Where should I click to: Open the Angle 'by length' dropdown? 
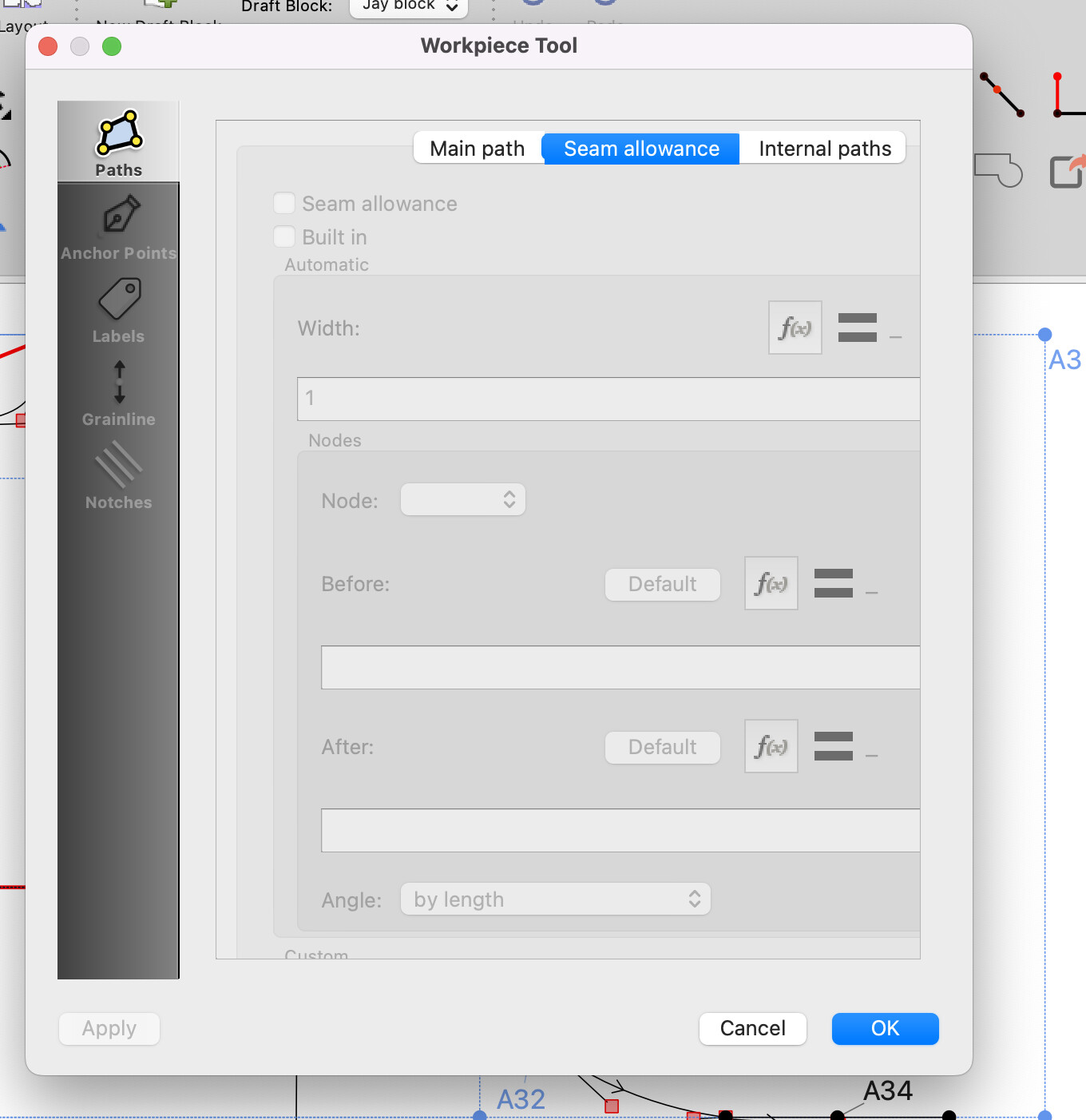coord(555,900)
